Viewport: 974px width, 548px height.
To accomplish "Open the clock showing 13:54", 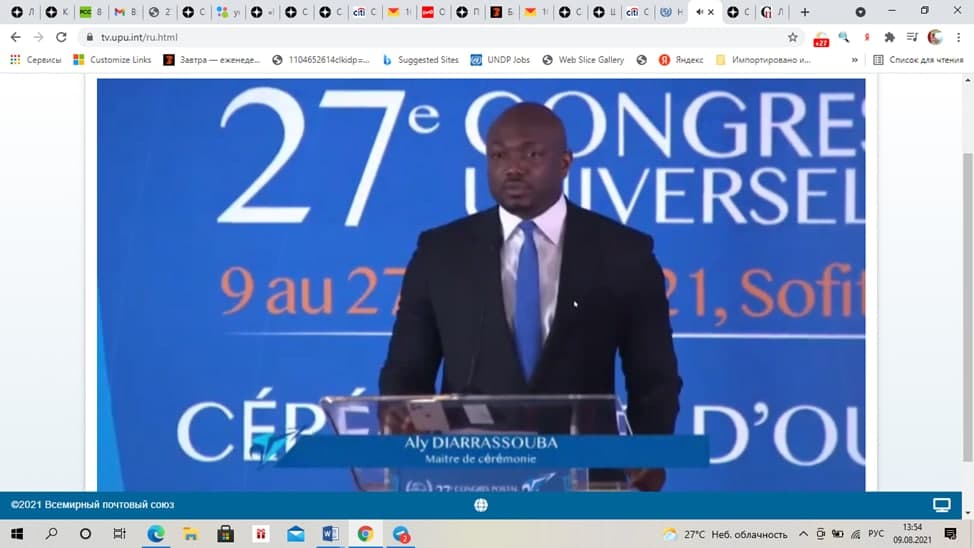I will click(x=913, y=534).
